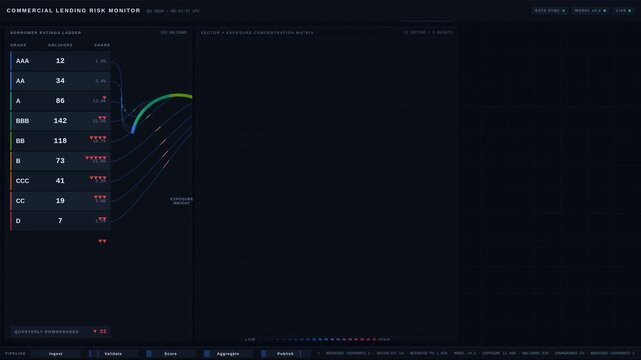Click the Validate pipeline stage
Viewport: 641px width, 360px height.
point(113,354)
